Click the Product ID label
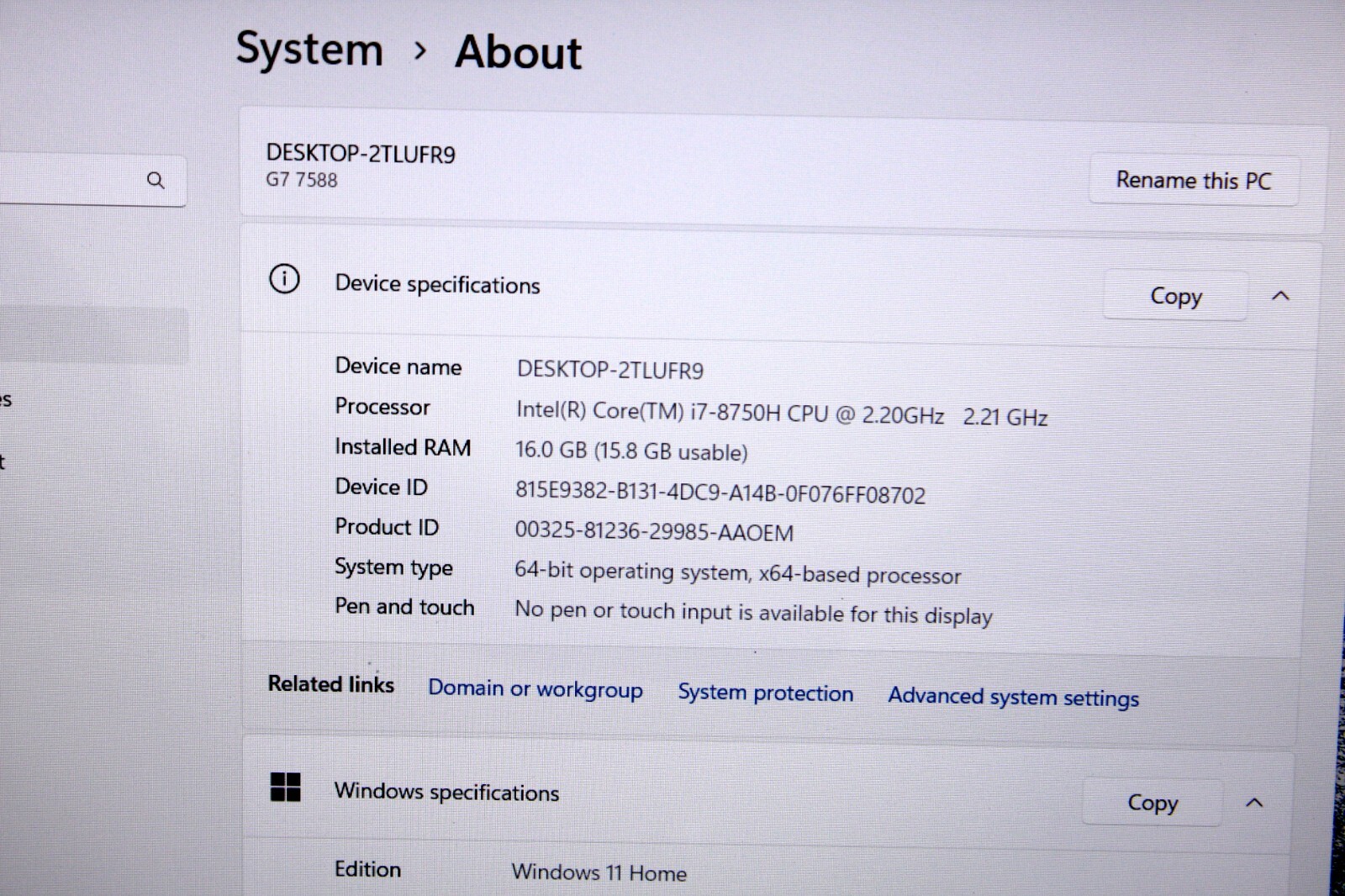The height and width of the screenshot is (896, 1345). click(x=387, y=527)
